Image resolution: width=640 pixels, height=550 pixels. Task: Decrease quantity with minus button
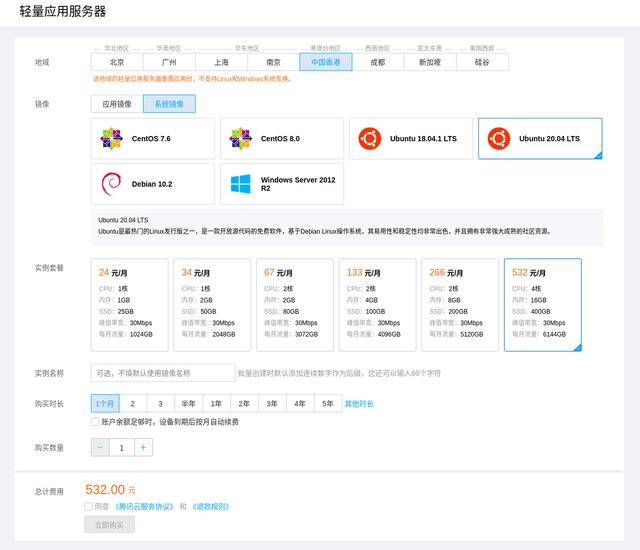[x=100, y=448]
